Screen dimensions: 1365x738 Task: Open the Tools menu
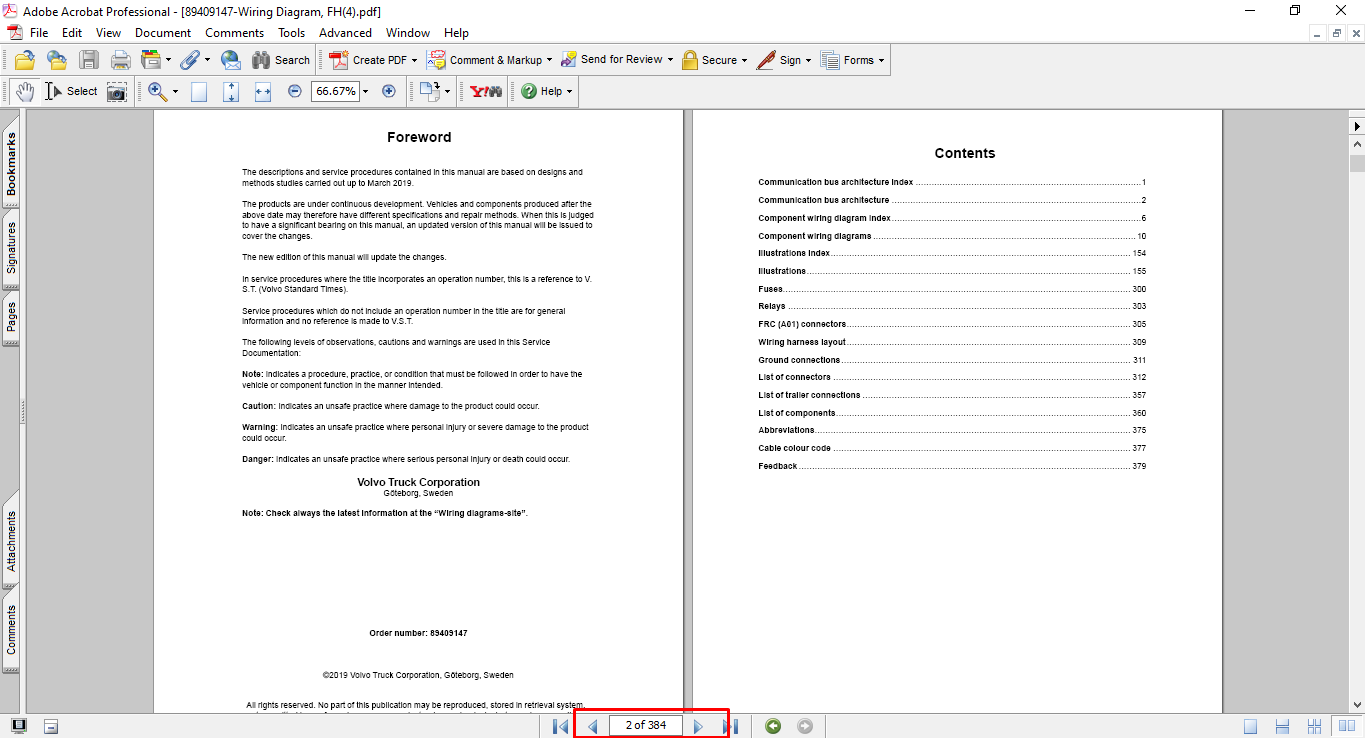291,33
